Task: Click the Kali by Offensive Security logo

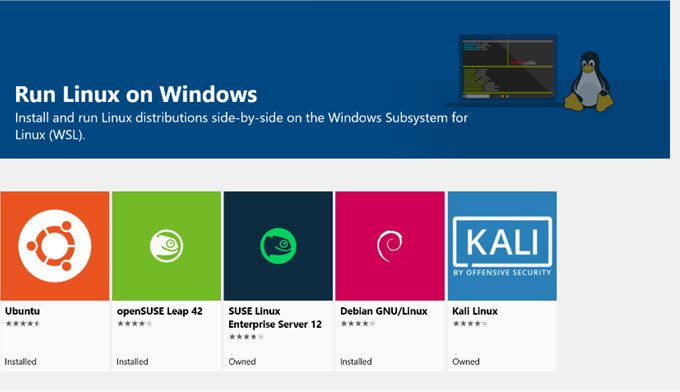Action: (502, 246)
